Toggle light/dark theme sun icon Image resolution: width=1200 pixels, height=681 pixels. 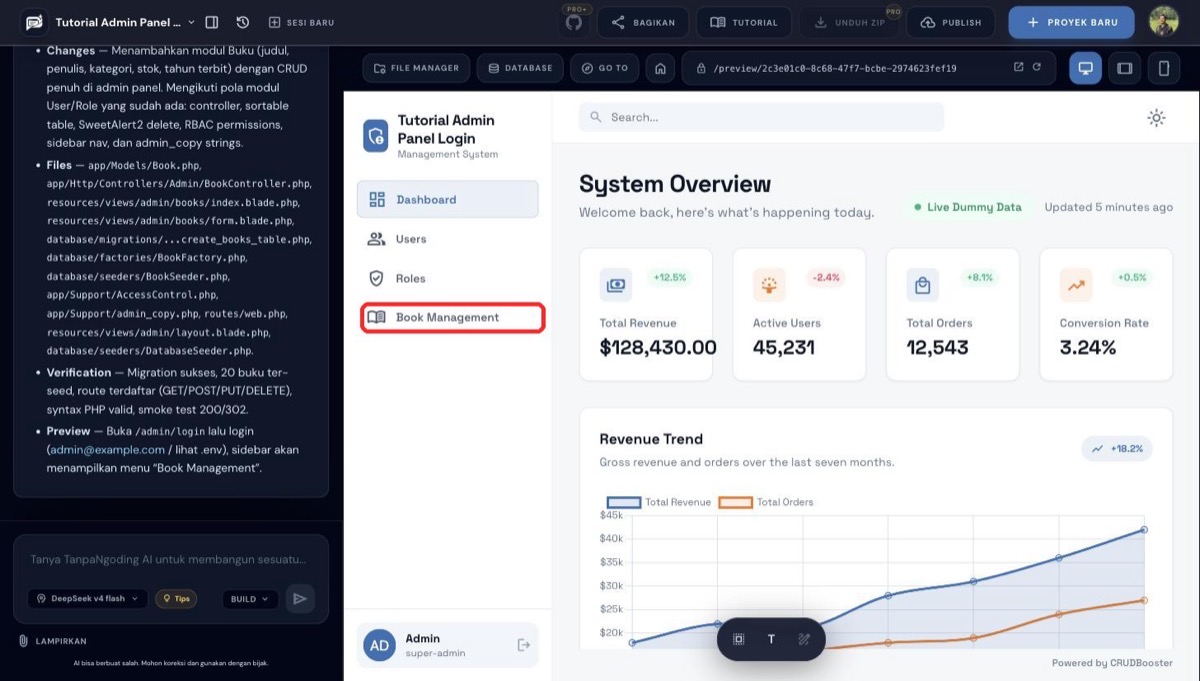coord(1156,118)
